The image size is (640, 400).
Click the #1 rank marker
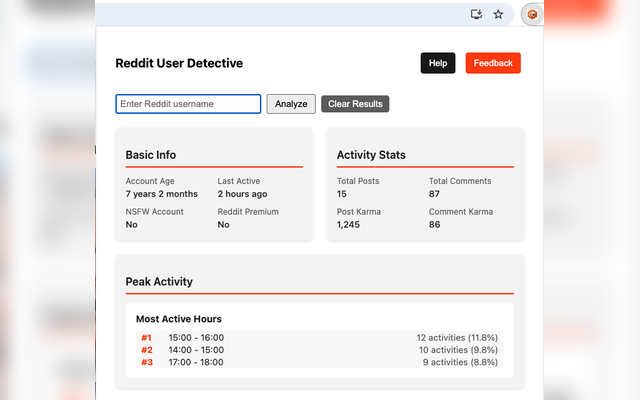tap(147, 338)
